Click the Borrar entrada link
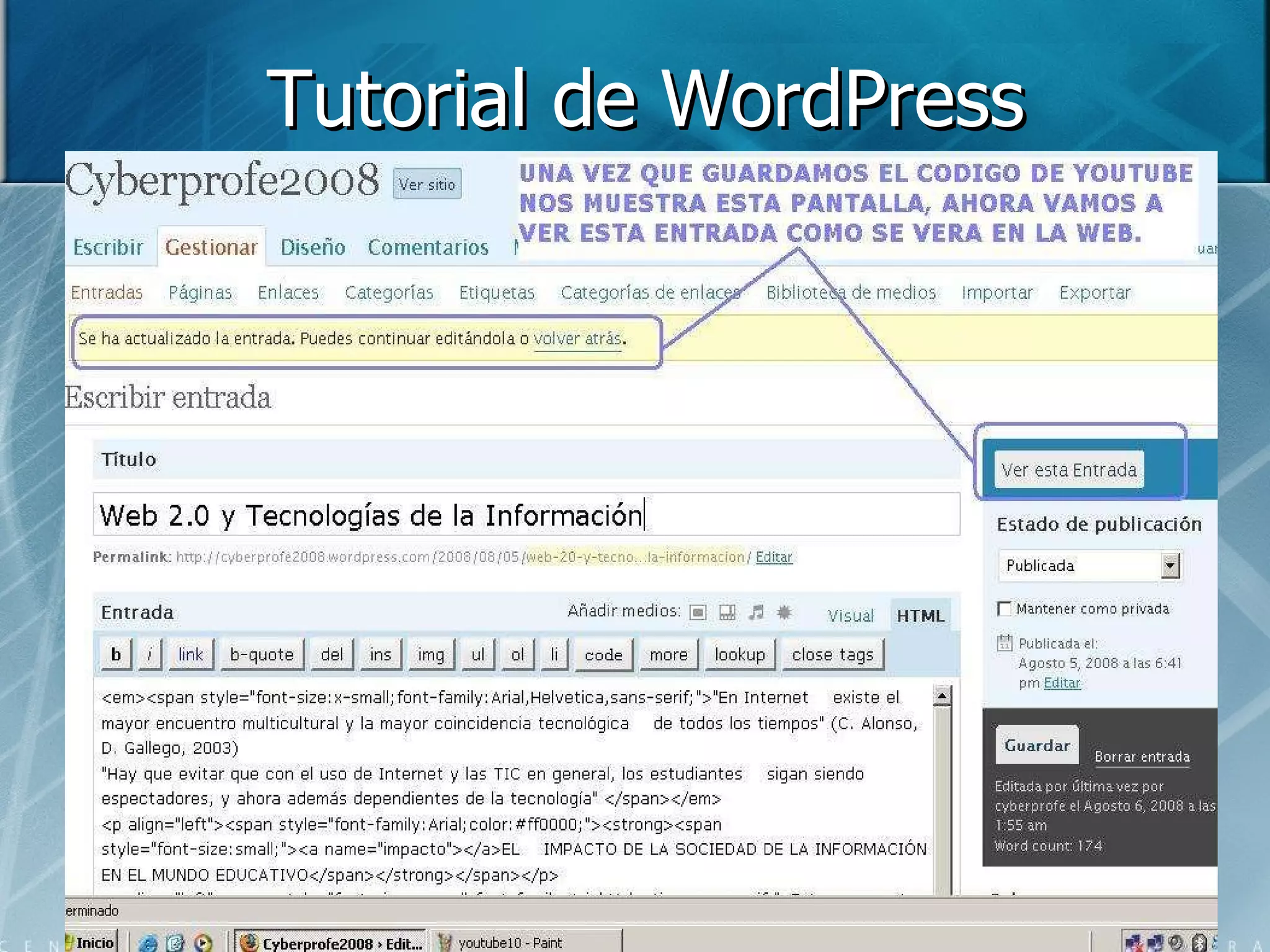 pos(1142,757)
